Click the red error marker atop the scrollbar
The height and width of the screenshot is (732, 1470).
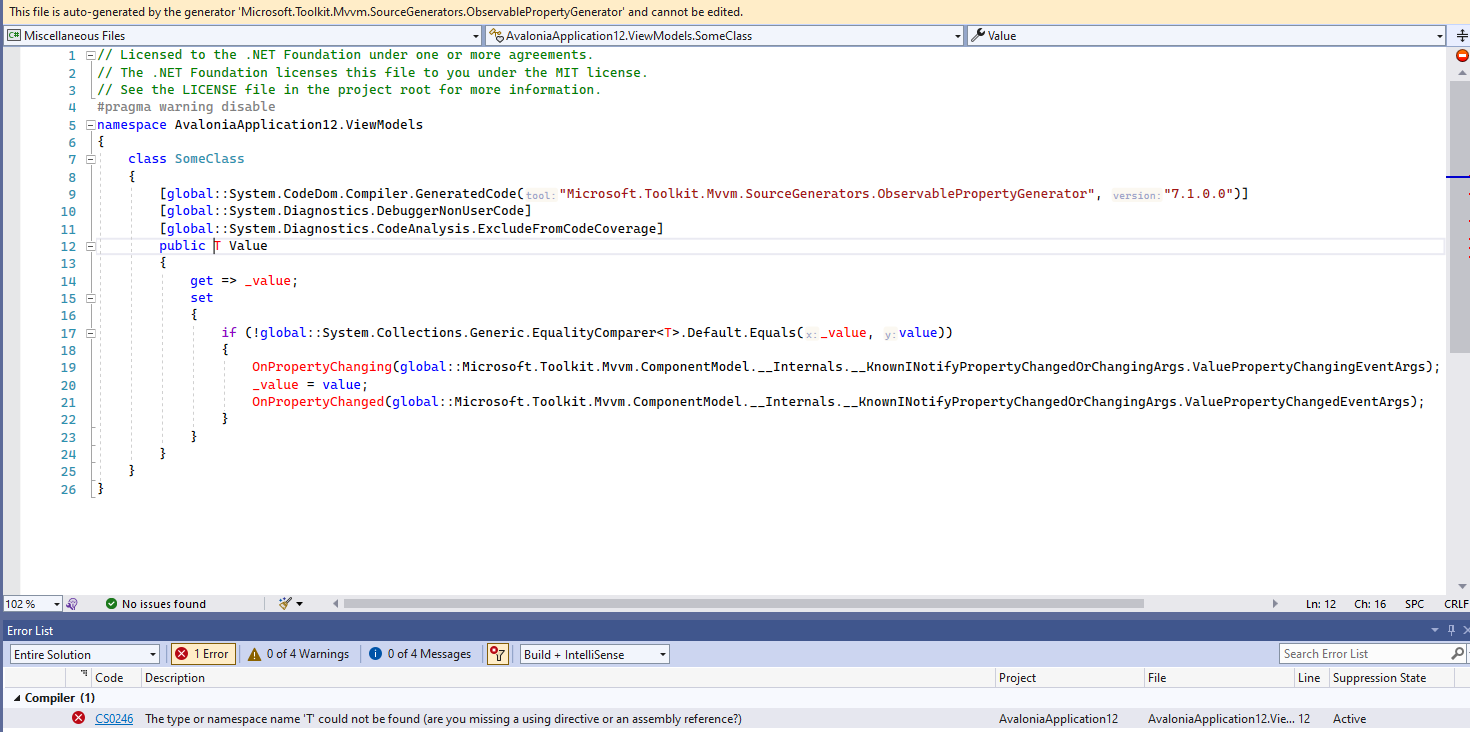[x=1462, y=55]
